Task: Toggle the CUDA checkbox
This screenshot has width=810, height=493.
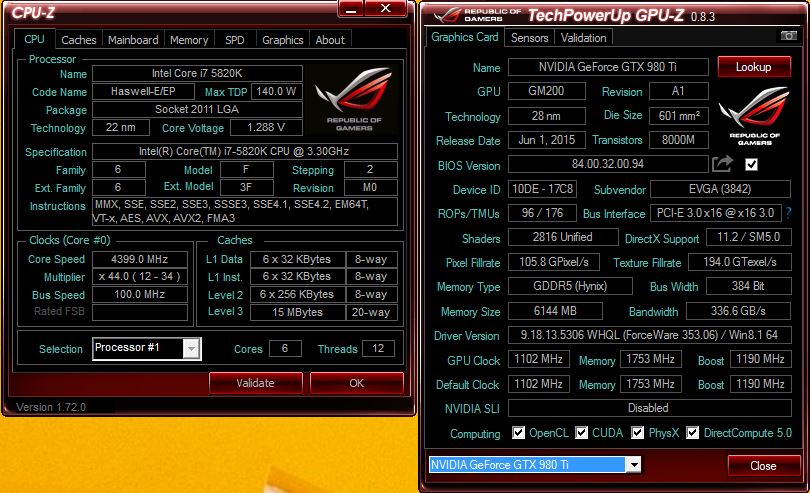Action: (x=582, y=433)
